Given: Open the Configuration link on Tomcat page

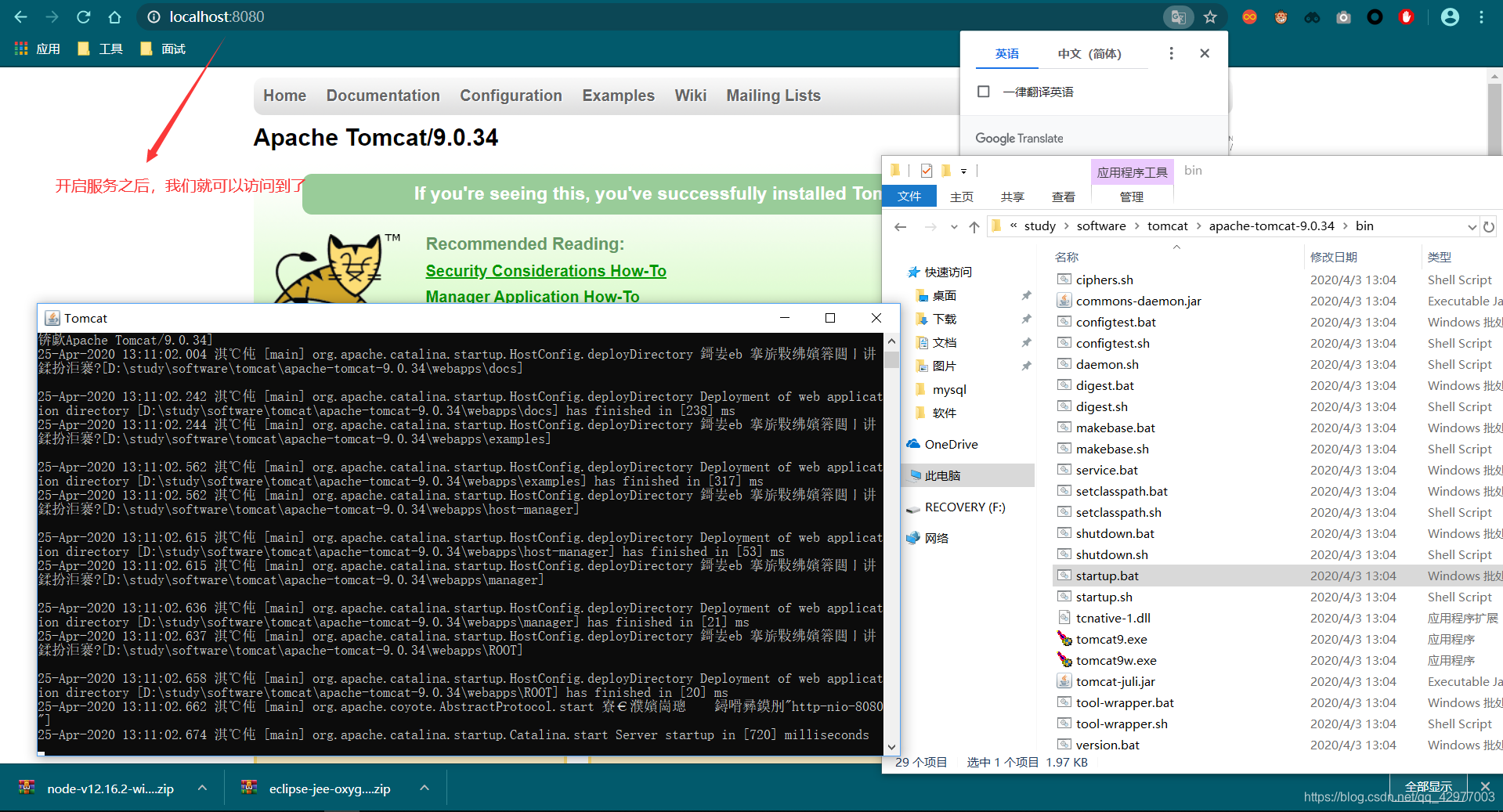Looking at the screenshot, I should click(x=511, y=96).
